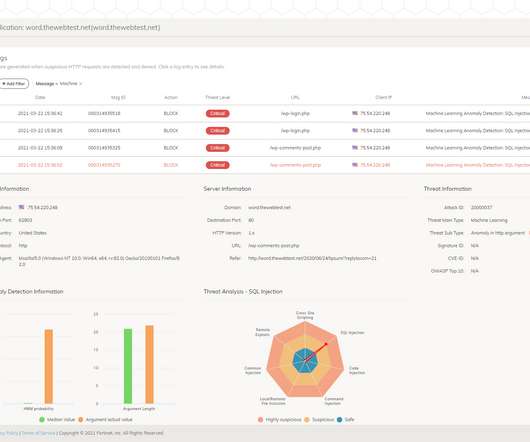Sort by Action column header
This screenshot has width=530, height=442.
pyautogui.click(x=171, y=97)
